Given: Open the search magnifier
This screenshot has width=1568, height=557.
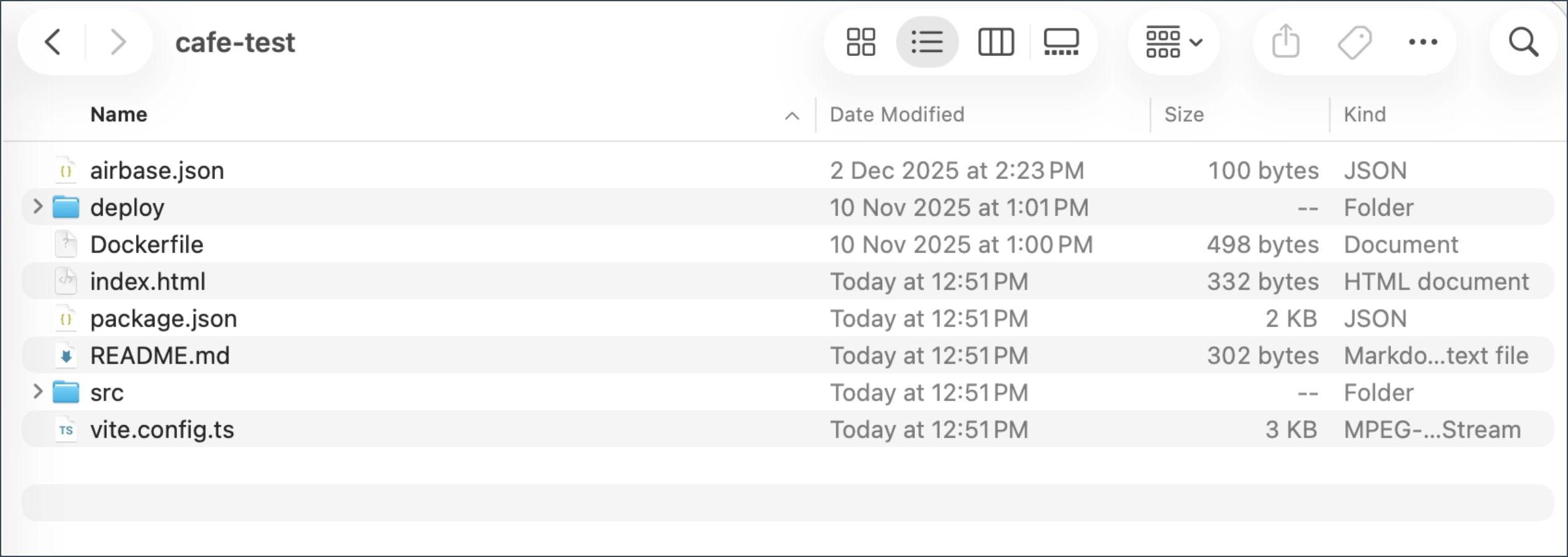Looking at the screenshot, I should (x=1523, y=42).
